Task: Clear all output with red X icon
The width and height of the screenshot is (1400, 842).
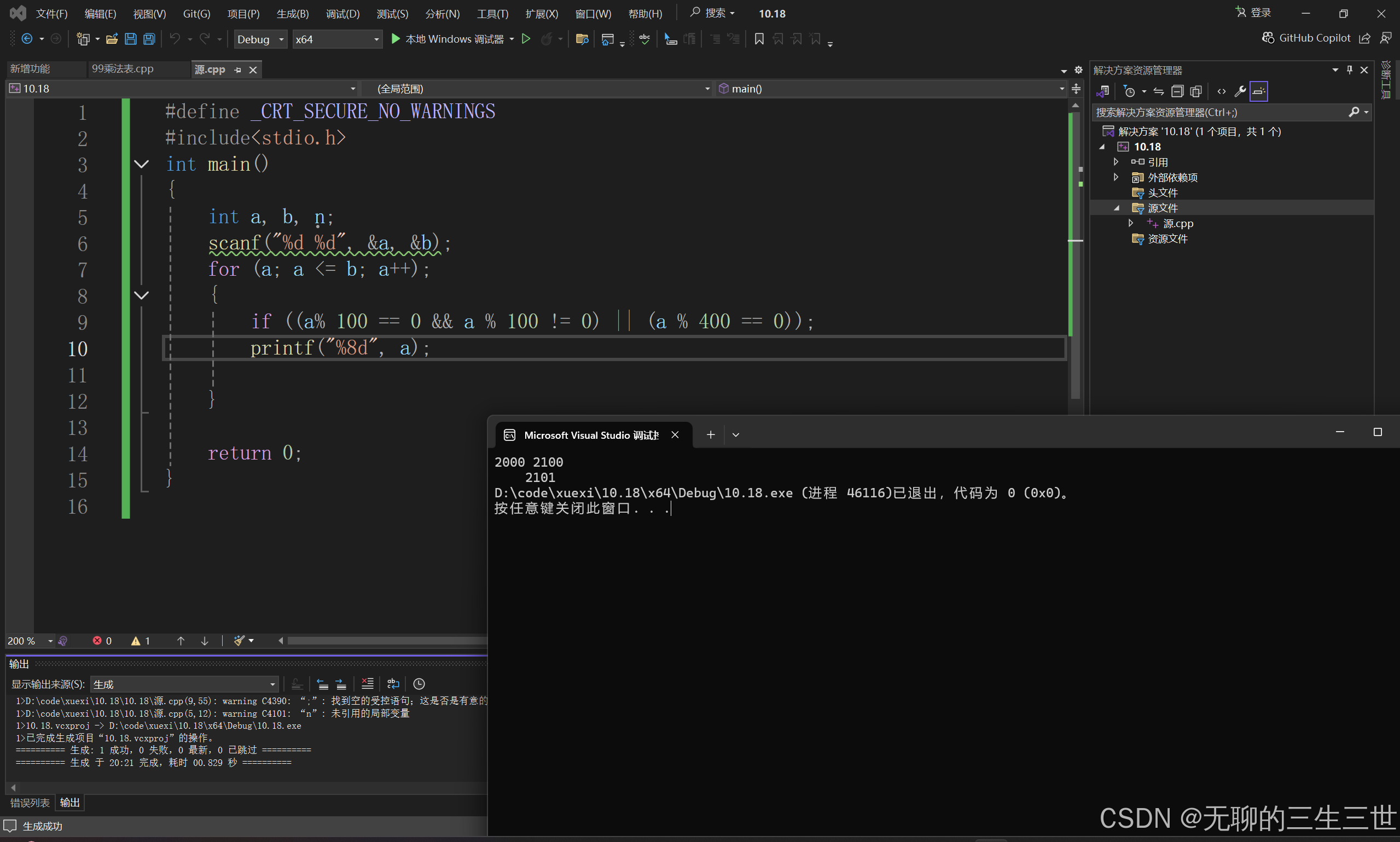Action: (x=367, y=684)
